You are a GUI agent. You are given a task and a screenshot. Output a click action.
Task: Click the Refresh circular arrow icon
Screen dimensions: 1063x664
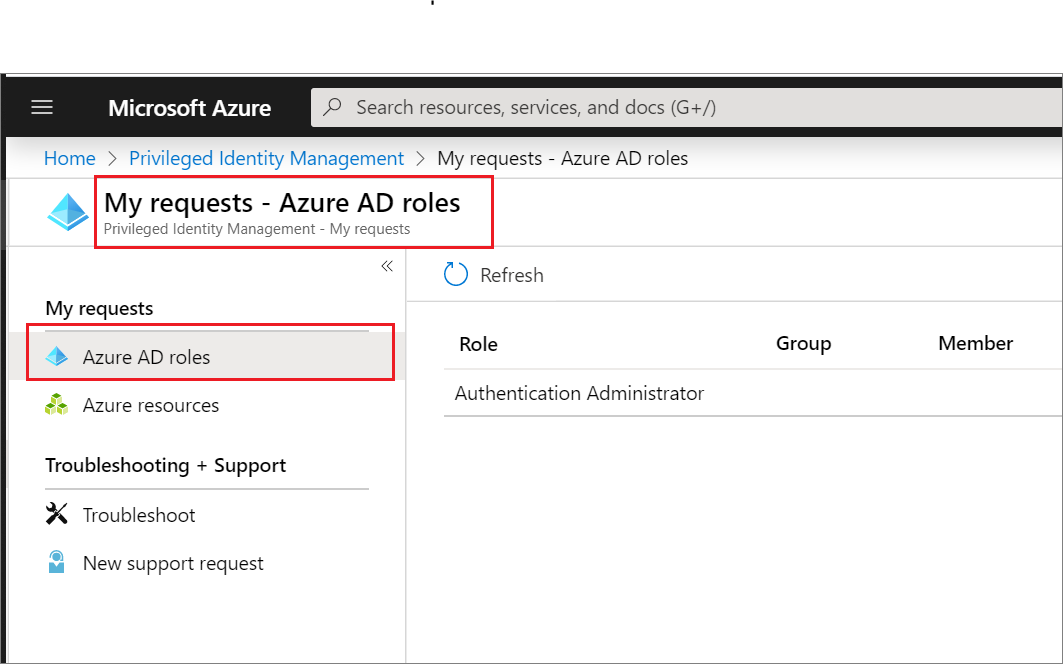coord(456,274)
